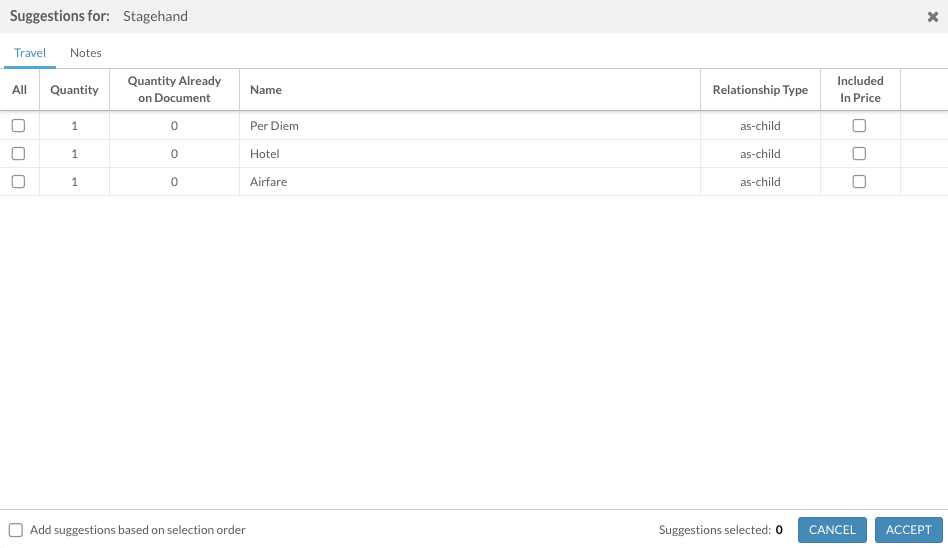Toggle Add suggestions based on selection order
The image size is (948, 548).
(16, 530)
